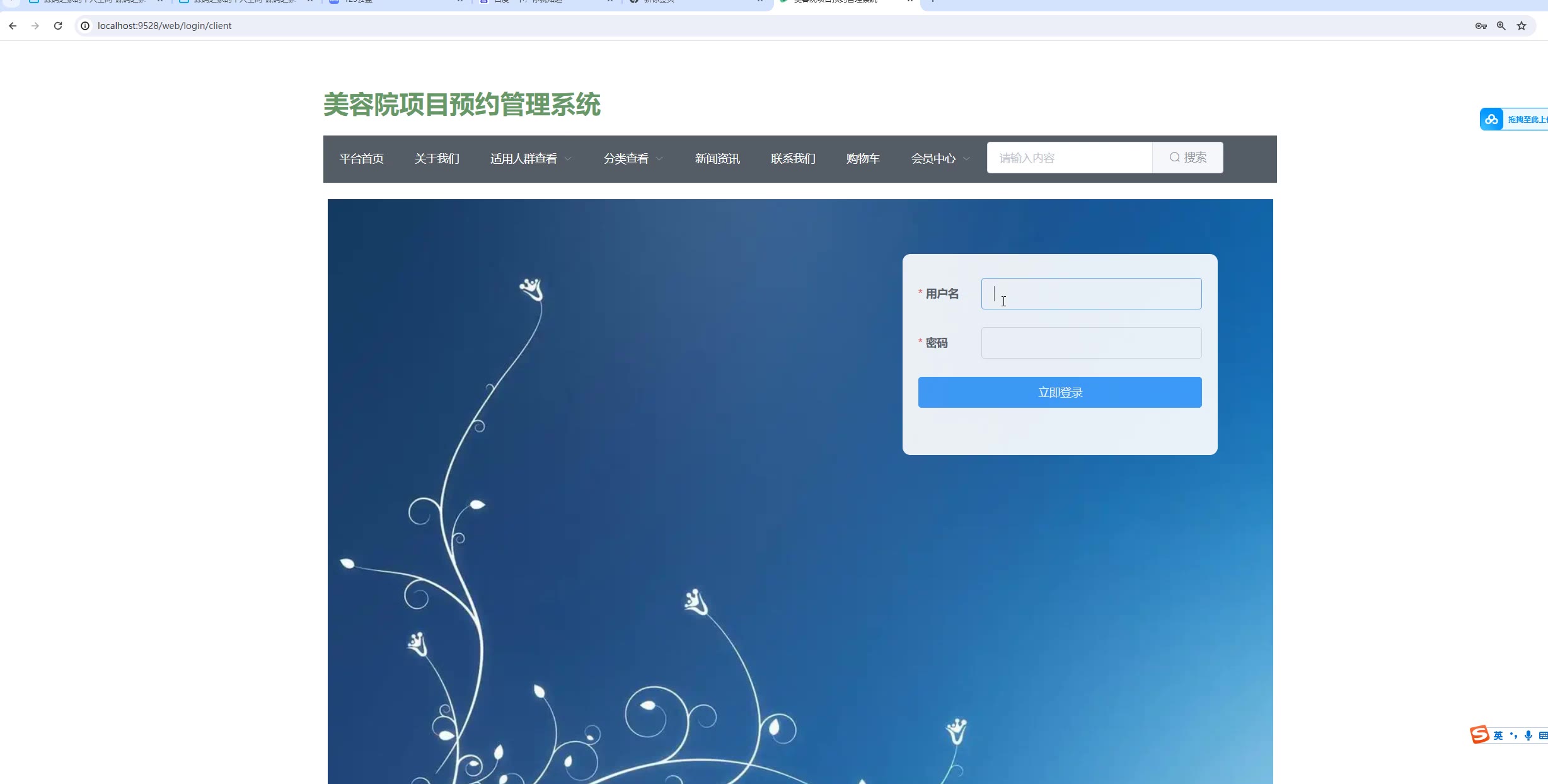Screen dimensions: 1548x784
Task: Click into the 密码 input field
Action: click(1091, 343)
